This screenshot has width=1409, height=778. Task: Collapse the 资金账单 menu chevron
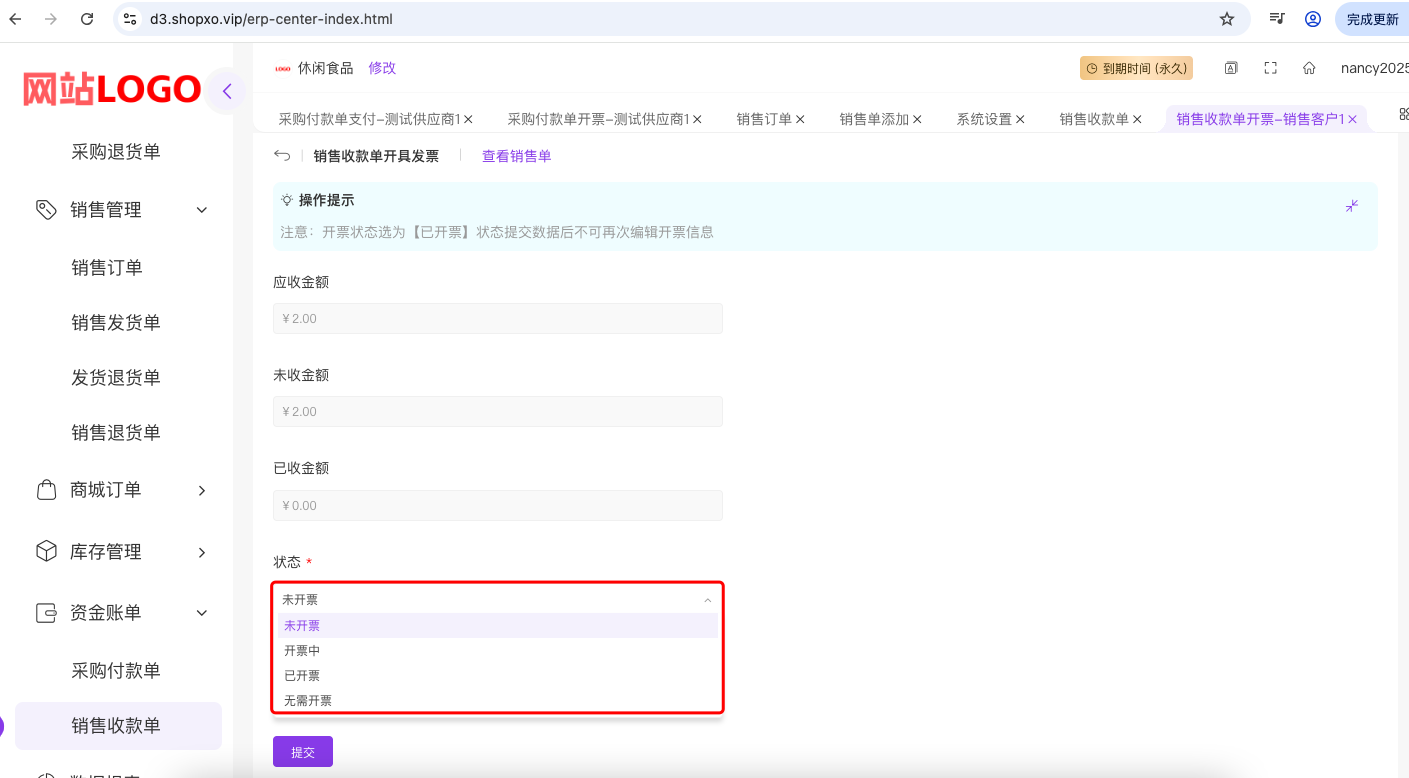pos(202,613)
